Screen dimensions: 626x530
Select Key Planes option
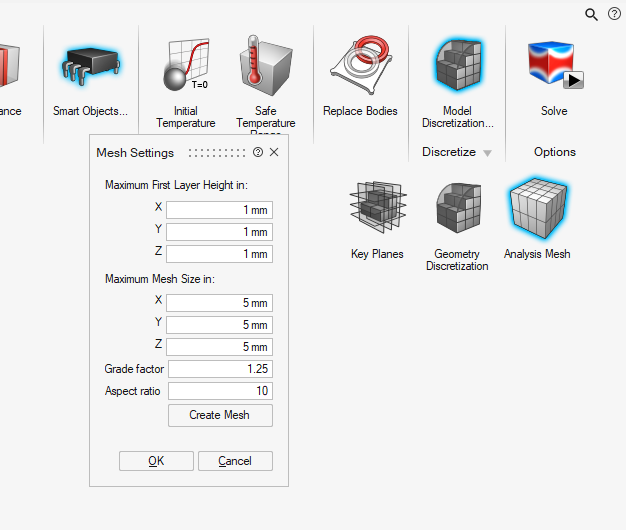377,220
